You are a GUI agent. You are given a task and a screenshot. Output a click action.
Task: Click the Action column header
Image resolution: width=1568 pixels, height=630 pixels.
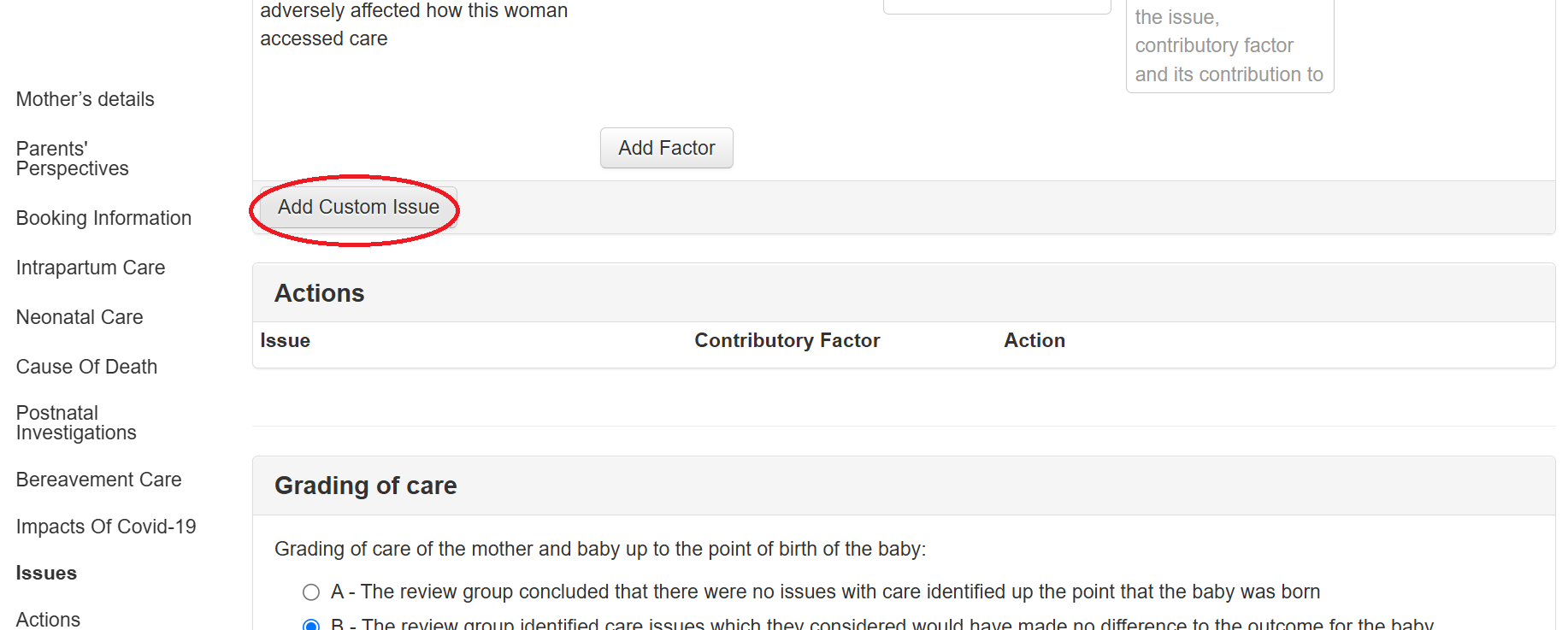tap(1034, 340)
